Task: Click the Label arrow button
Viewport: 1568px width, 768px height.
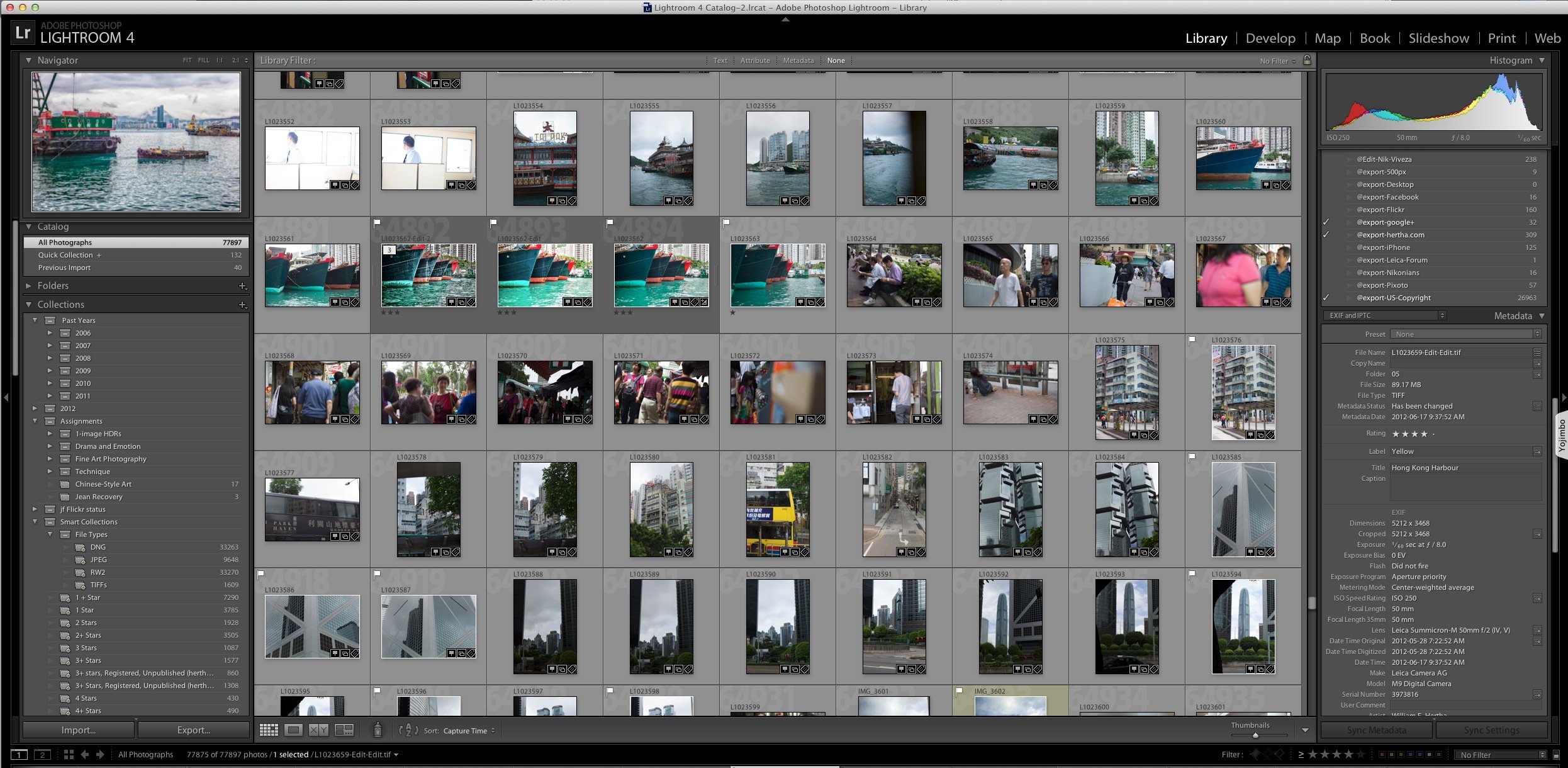Action: click(1537, 451)
